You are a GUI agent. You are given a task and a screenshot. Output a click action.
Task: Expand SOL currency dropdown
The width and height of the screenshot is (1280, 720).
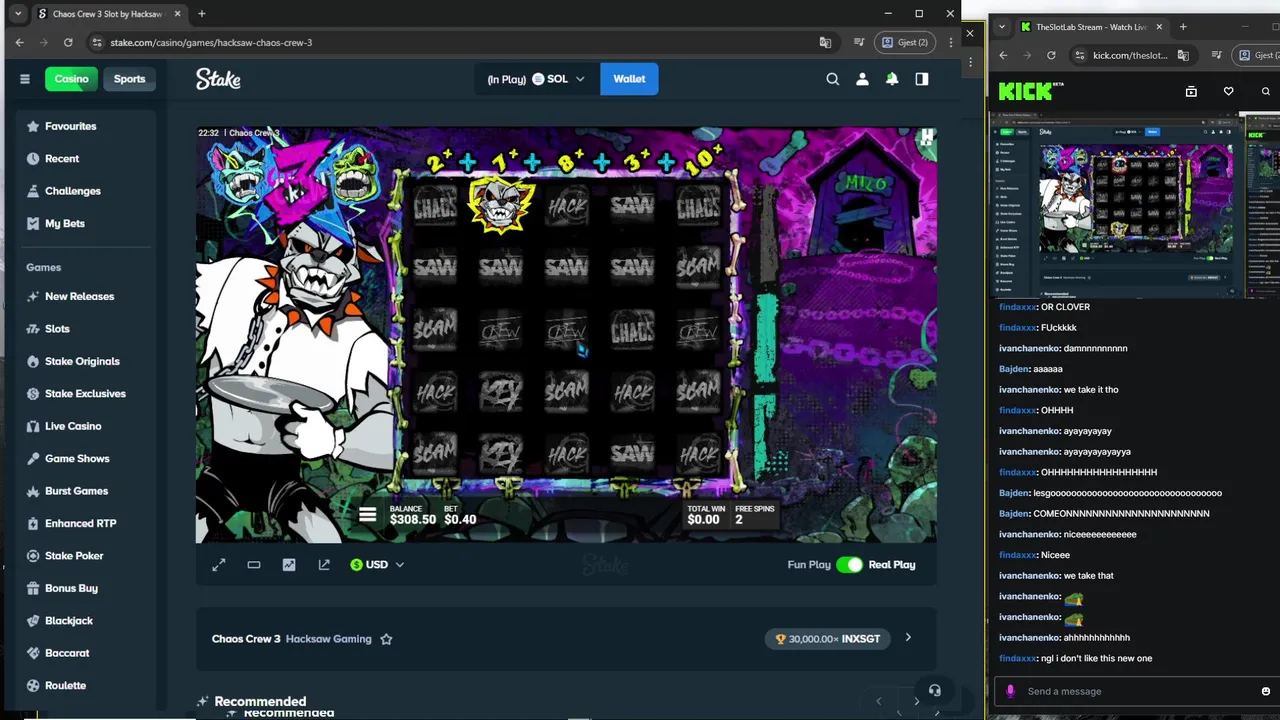580,79
